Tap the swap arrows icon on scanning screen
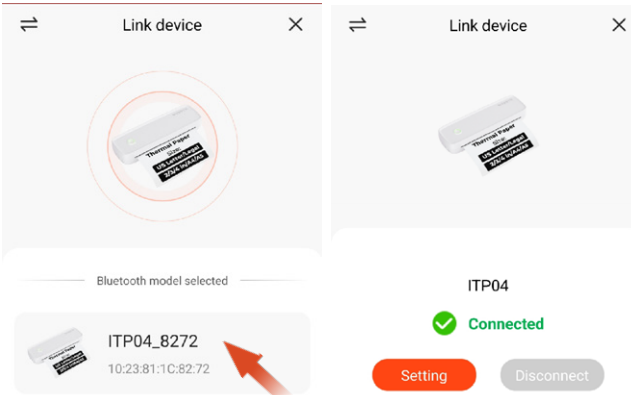Viewport: 631px width, 395px height. [29, 25]
